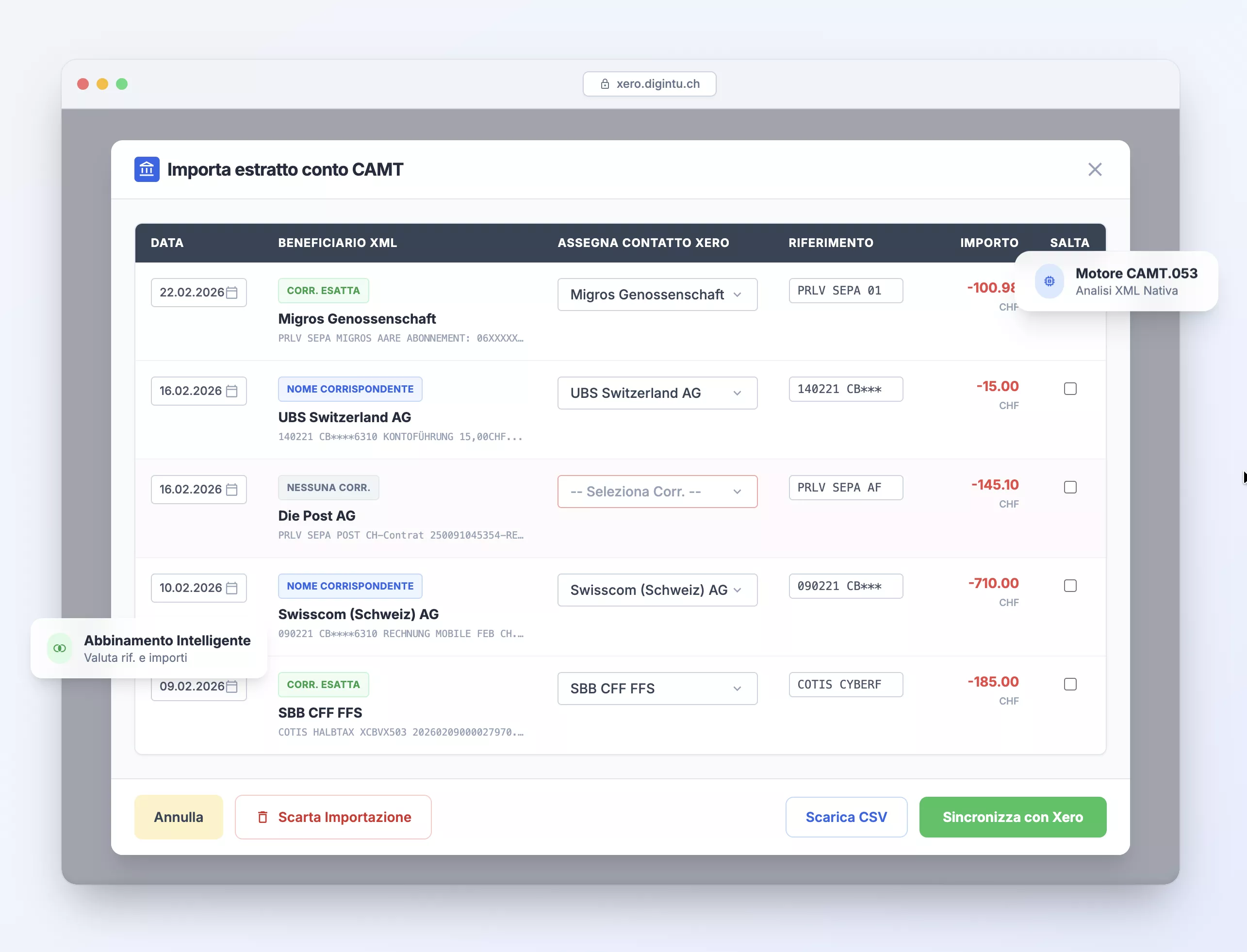The width and height of the screenshot is (1247, 952).
Task: Open calendar picker for the 10.02.2026 date
Action: tap(232, 588)
